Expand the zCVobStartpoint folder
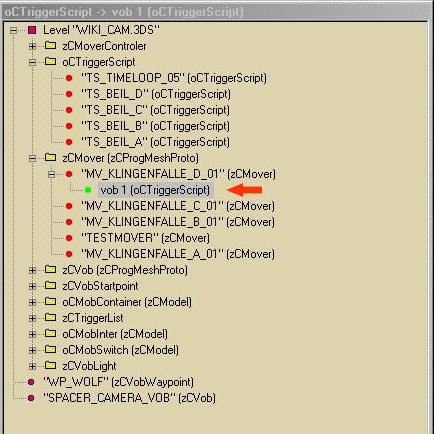Image resolution: width=434 pixels, height=434 pixels. click(x=32, y=286)
